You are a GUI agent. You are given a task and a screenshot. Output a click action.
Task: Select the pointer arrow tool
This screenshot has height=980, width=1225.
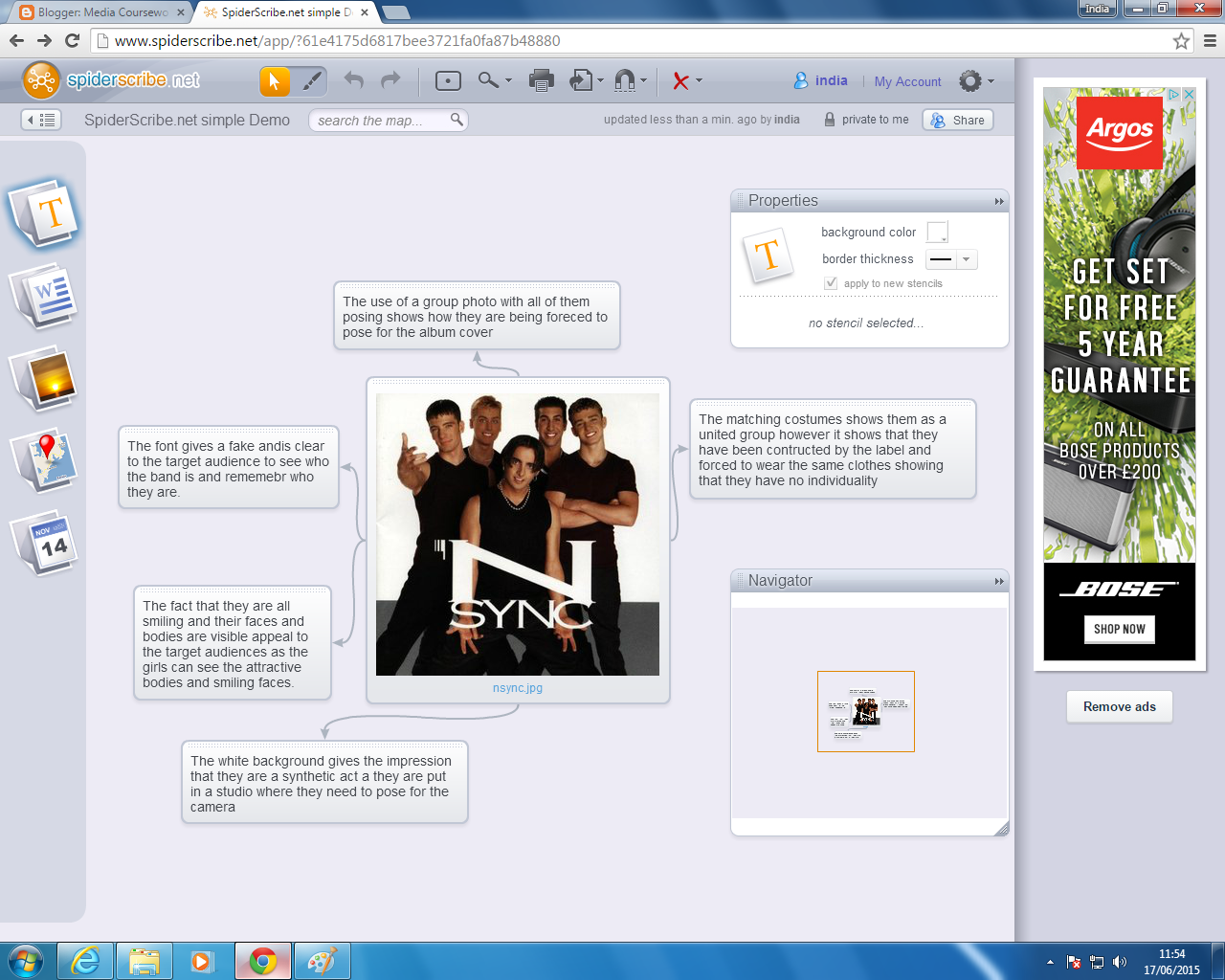point(275,81)
